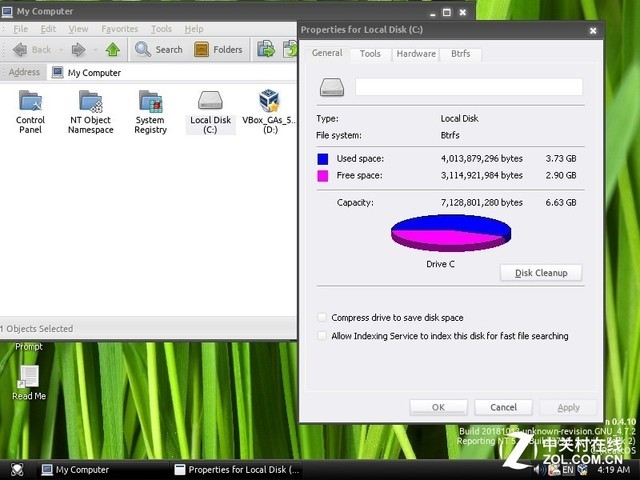640x480 pixels.
Task: Switch to the Btrfs tab
Action: [460, 54]
